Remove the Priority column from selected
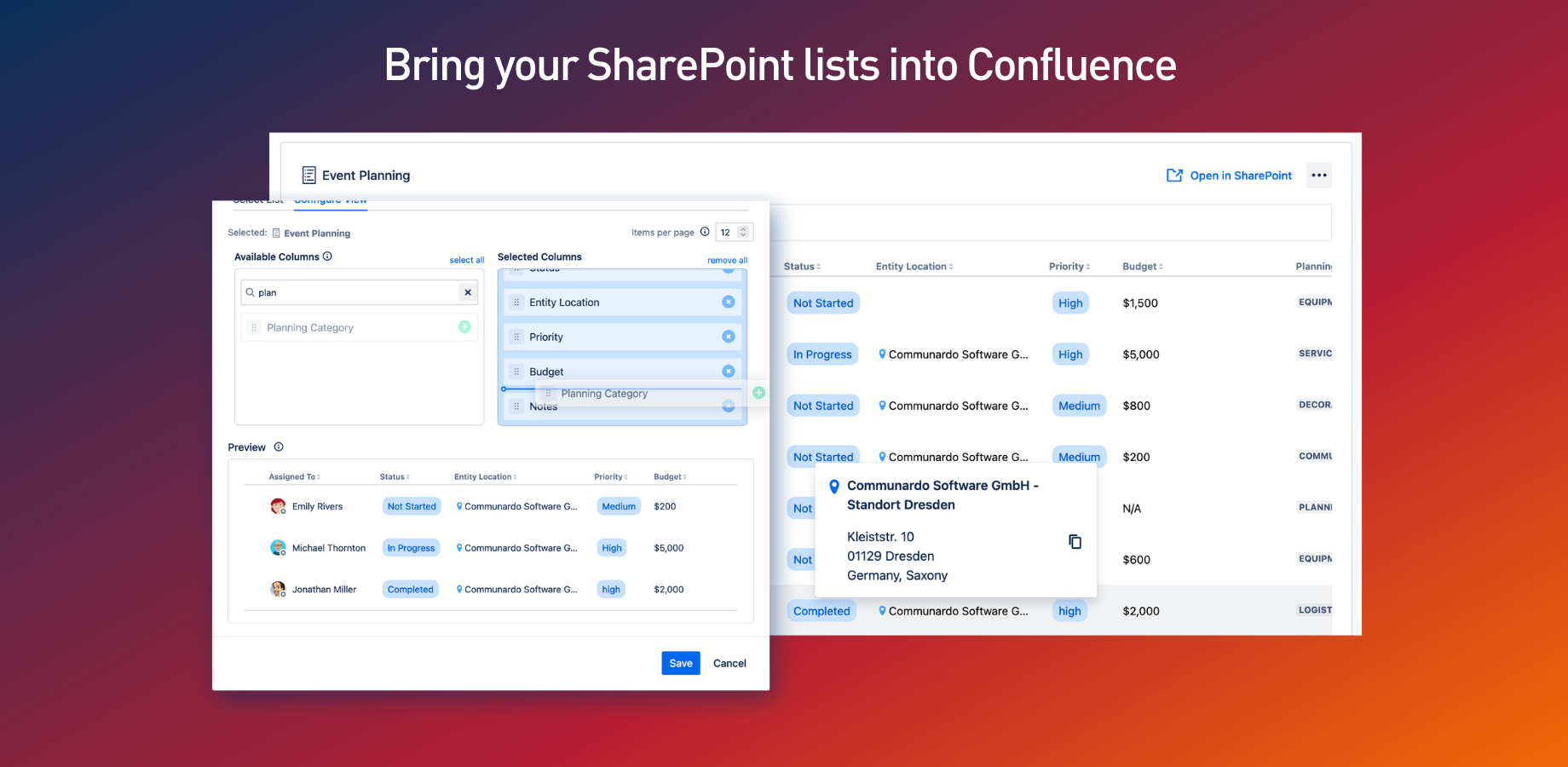Screen dimensions: 1568x767 728,337
